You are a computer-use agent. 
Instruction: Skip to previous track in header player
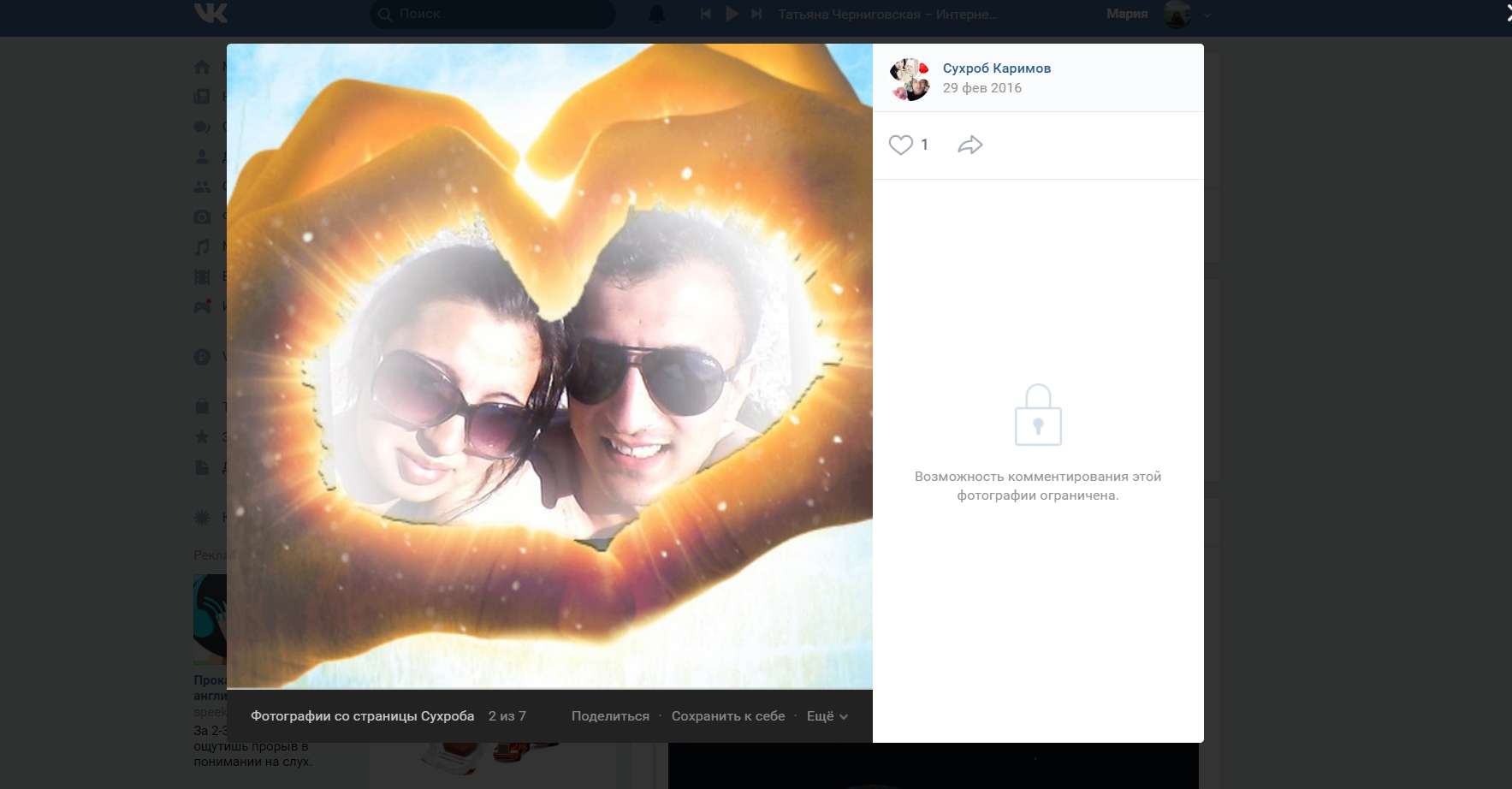click(705, 14)
